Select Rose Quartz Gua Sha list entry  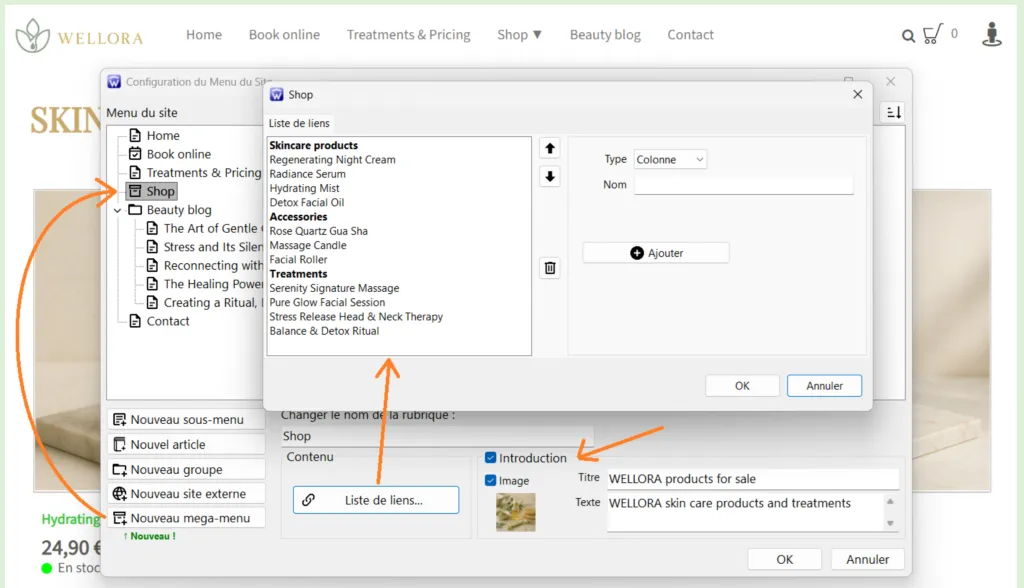pos(319,231)
